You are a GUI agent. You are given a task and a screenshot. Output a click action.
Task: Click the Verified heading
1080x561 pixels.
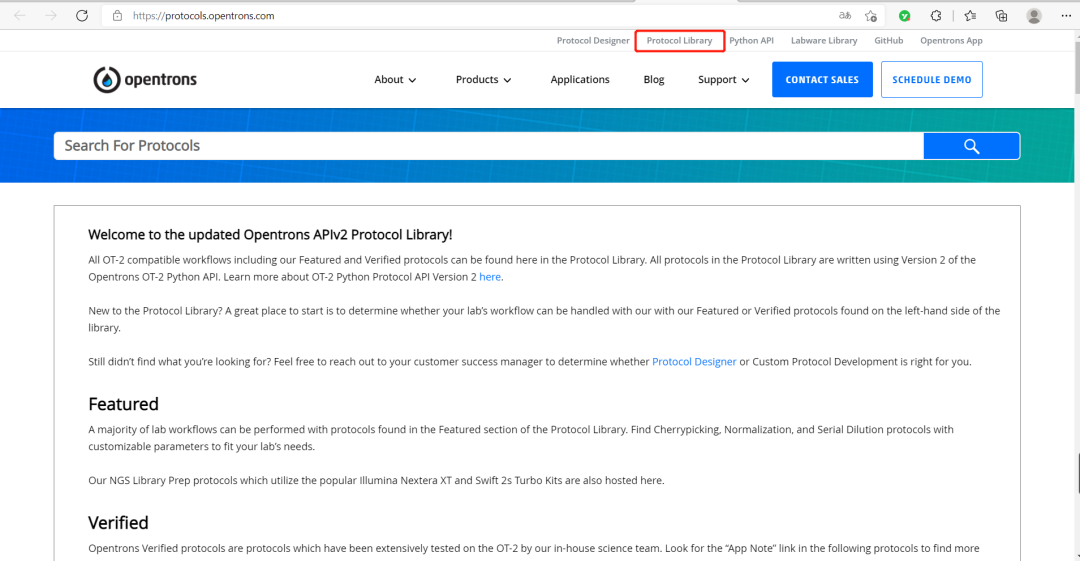pyautogui.click(x=118, y=522)
